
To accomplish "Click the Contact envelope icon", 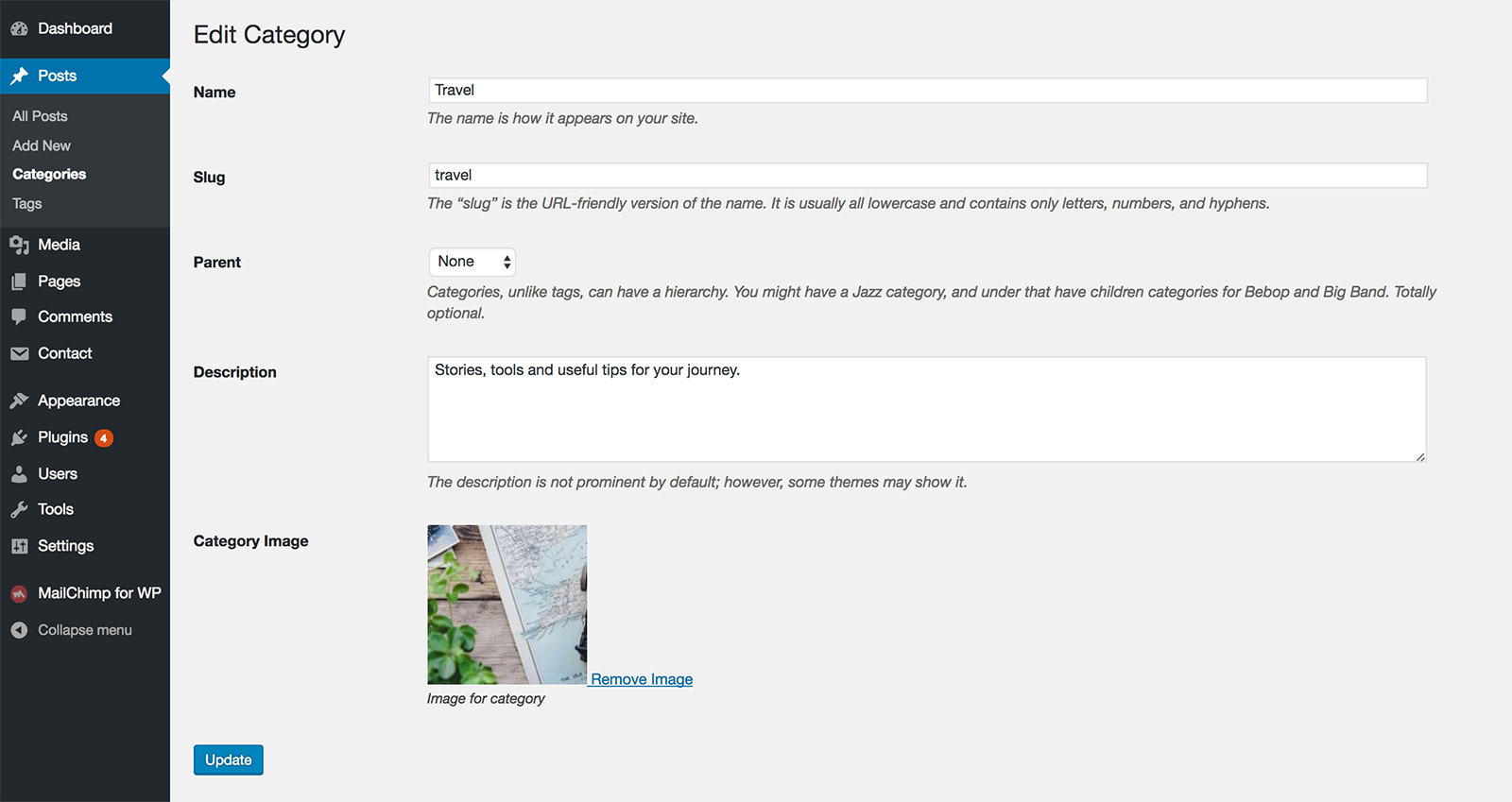I will coord(19,353).
